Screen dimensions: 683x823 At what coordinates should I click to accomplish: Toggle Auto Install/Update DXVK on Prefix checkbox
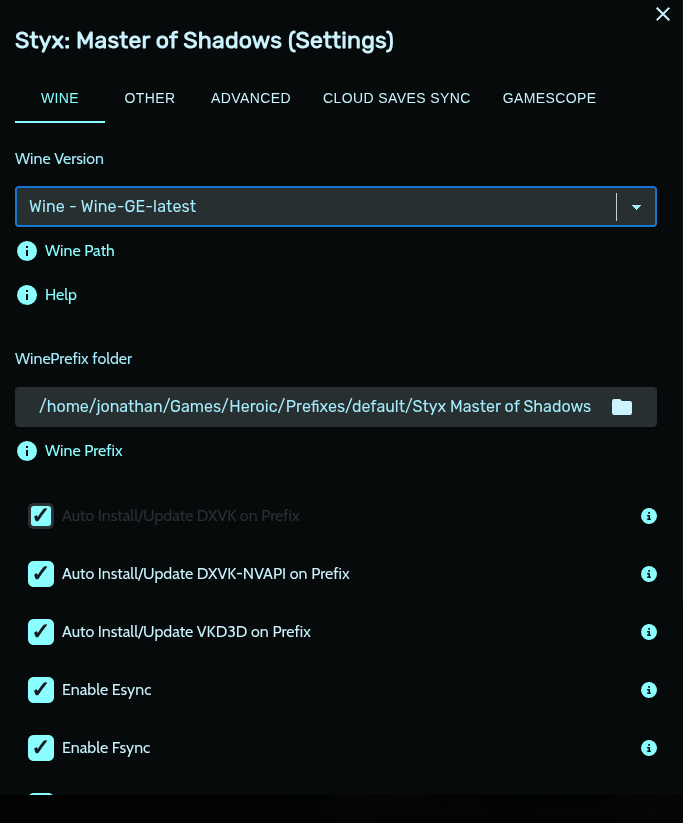click(41, 516)
